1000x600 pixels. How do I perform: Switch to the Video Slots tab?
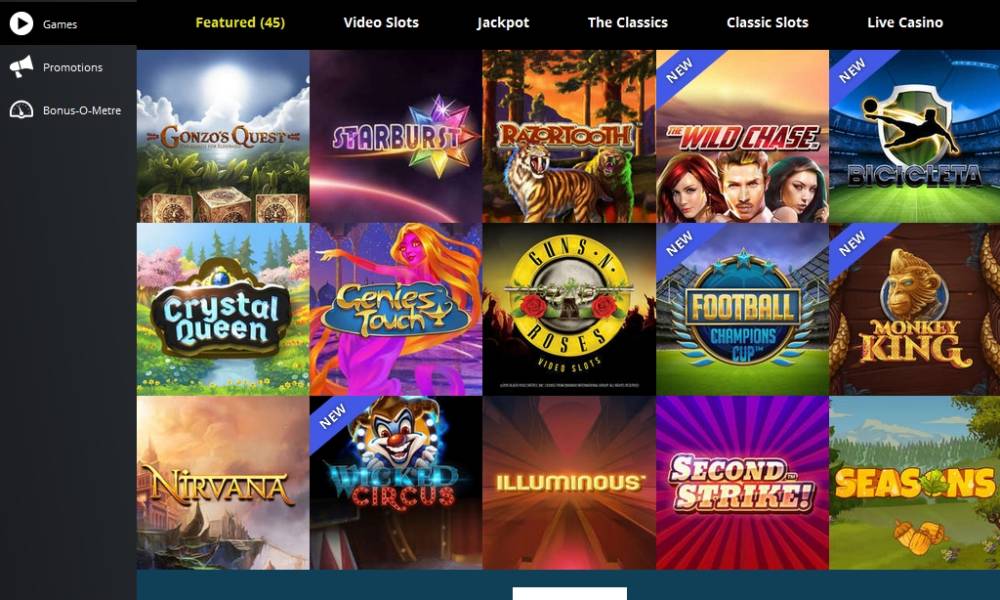pos(381,22)
